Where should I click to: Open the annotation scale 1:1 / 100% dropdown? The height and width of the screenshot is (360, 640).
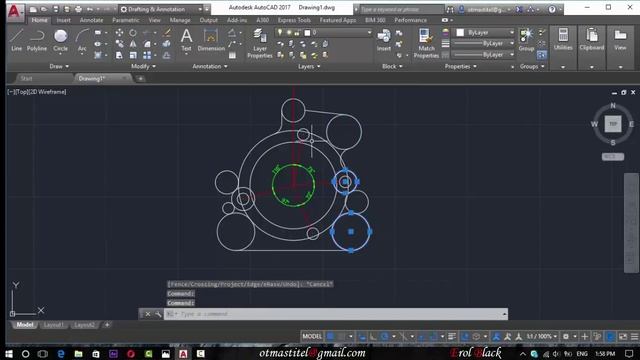pyautogui.click(x=541, y=336)
